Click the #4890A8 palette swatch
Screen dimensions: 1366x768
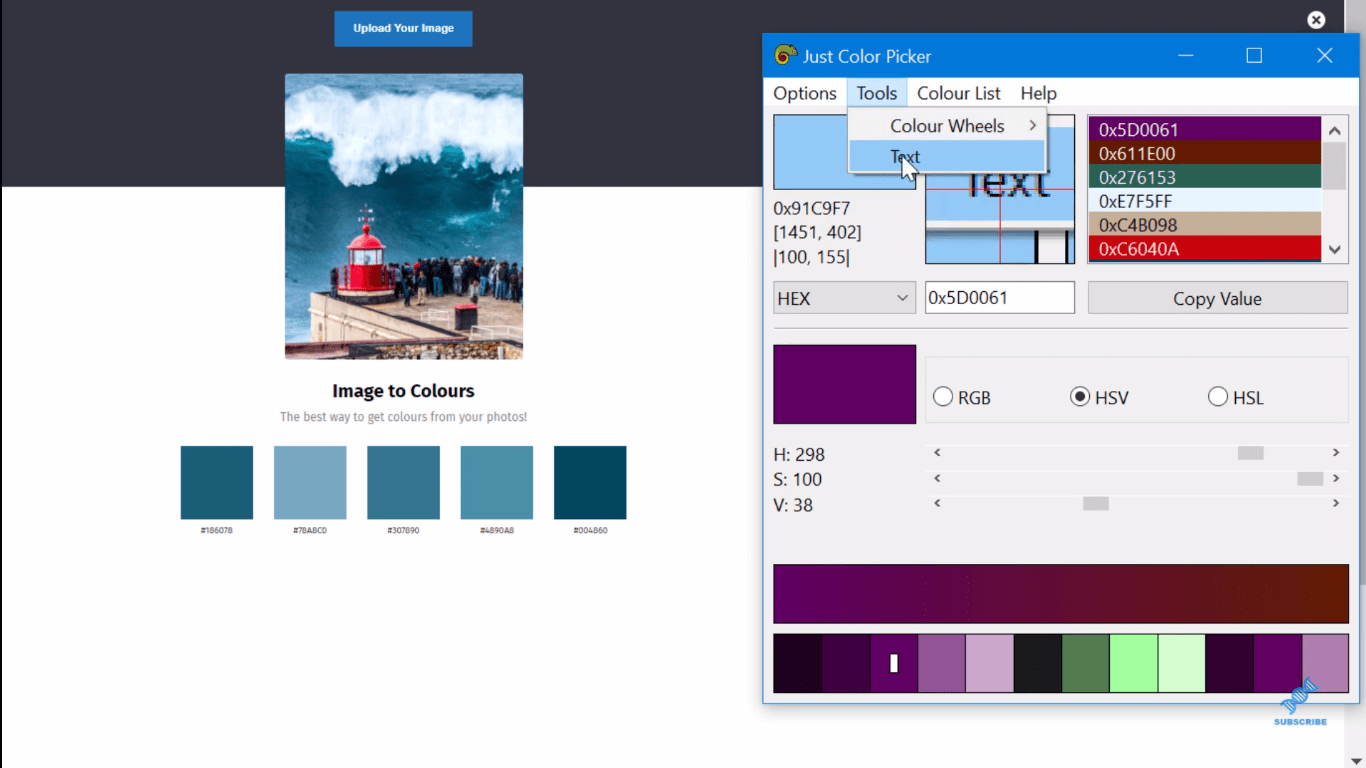[497, 482]
